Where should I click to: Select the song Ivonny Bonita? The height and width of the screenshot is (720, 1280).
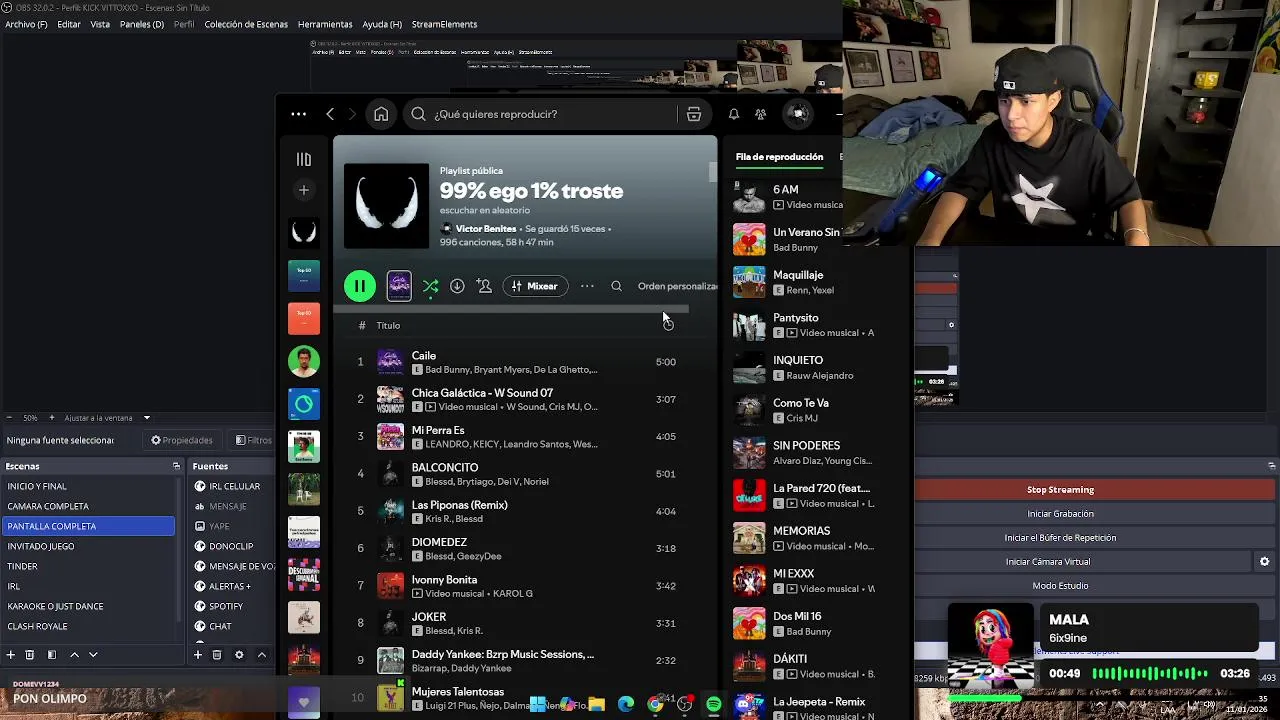point(444,580)
